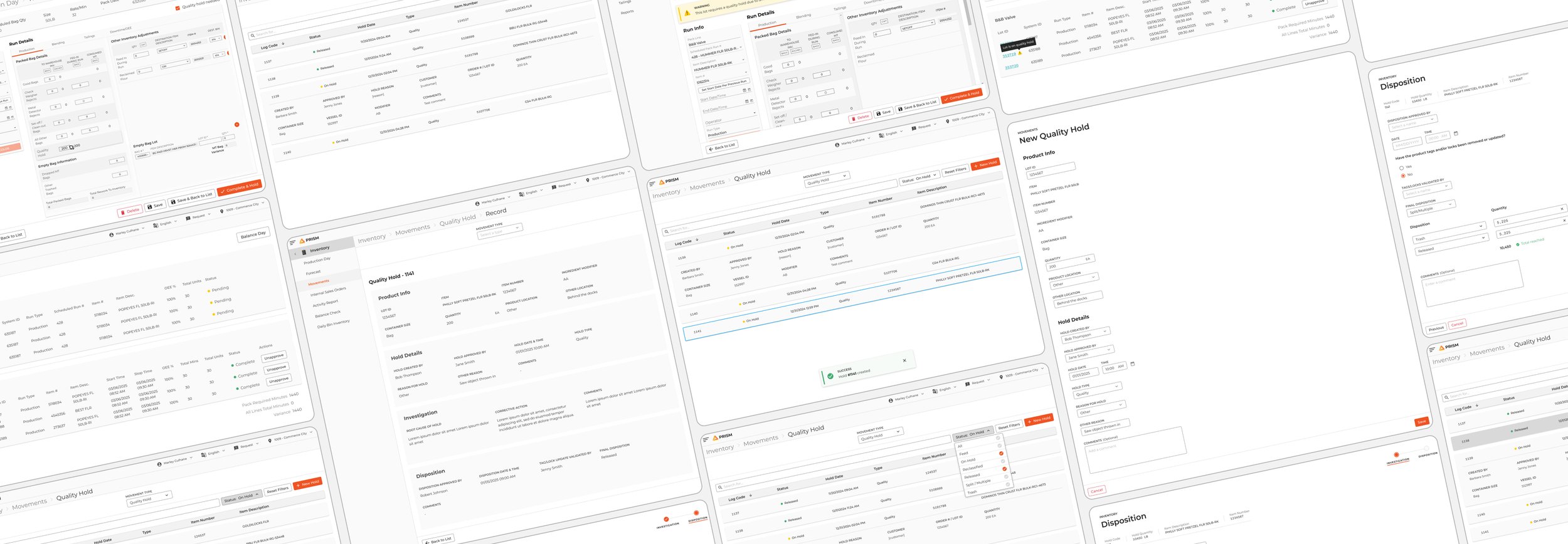
Task: Click New Hold button in list with success toast
Action: tap(985, 164)
